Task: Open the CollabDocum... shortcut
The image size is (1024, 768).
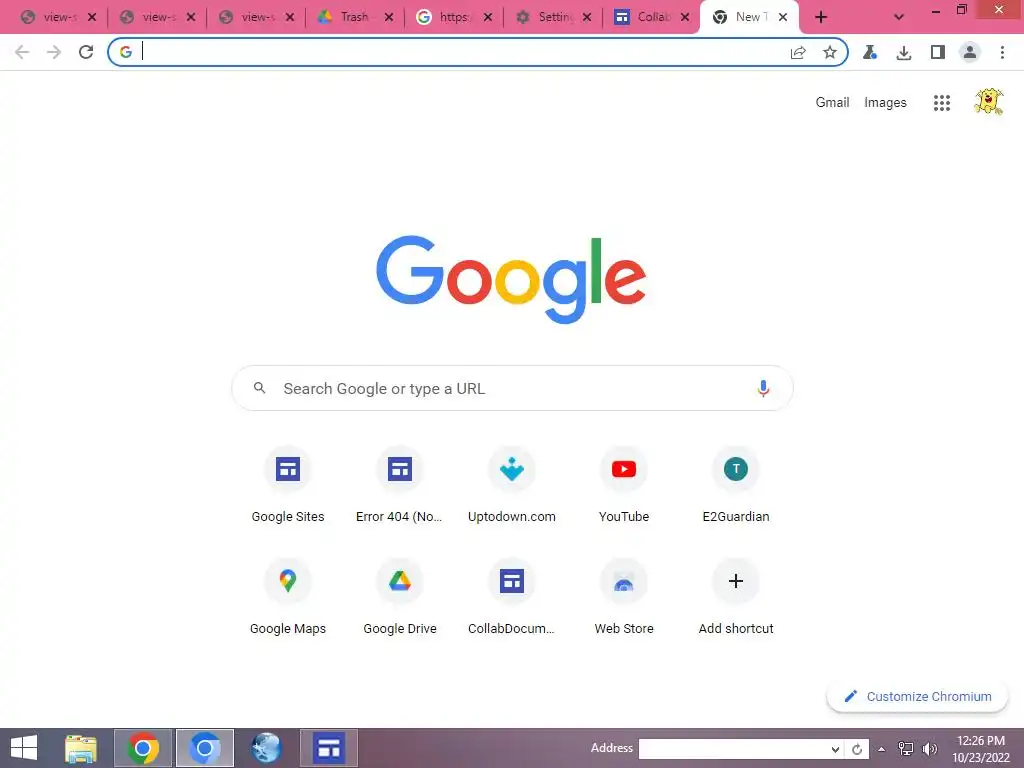Action: click(512, 597)
